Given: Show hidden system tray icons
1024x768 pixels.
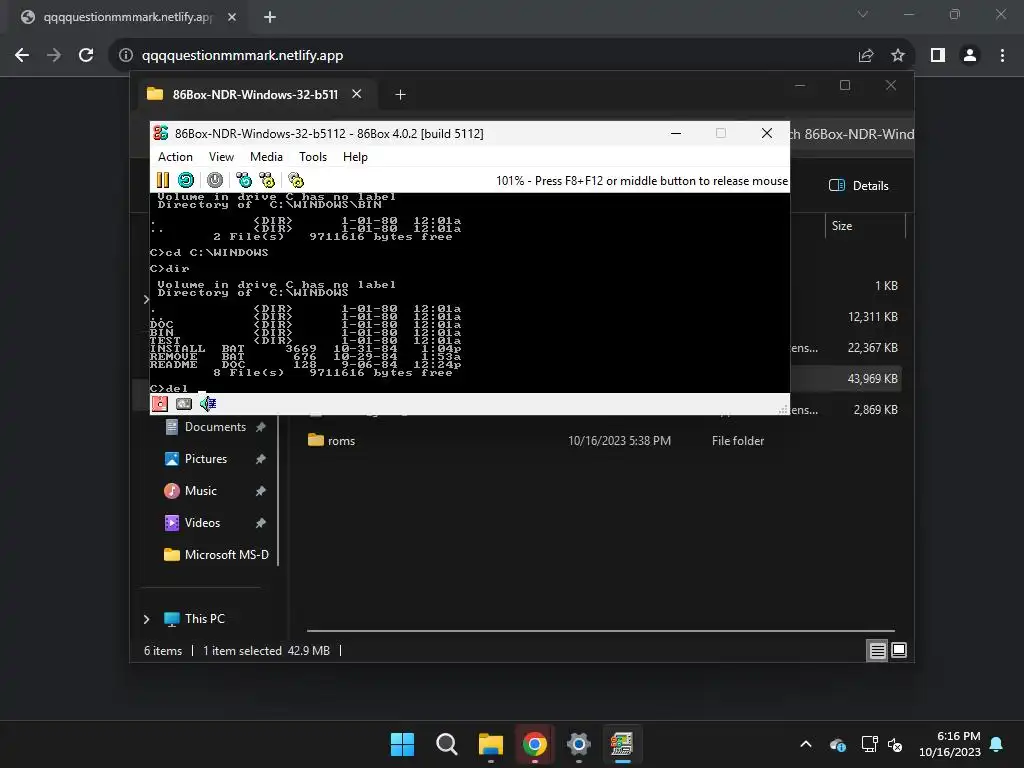Looking at the screenshot, I should (x=806, y=744).
